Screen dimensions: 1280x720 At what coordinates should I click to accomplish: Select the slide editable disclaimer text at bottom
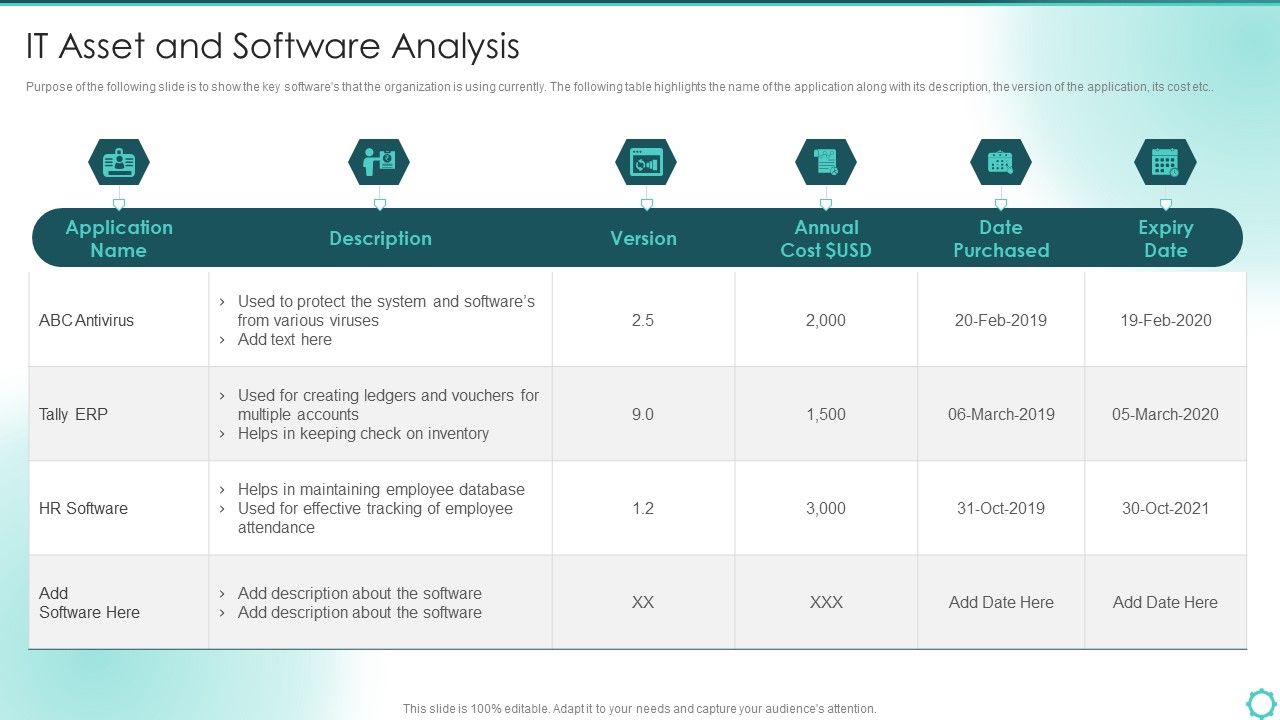639,708
